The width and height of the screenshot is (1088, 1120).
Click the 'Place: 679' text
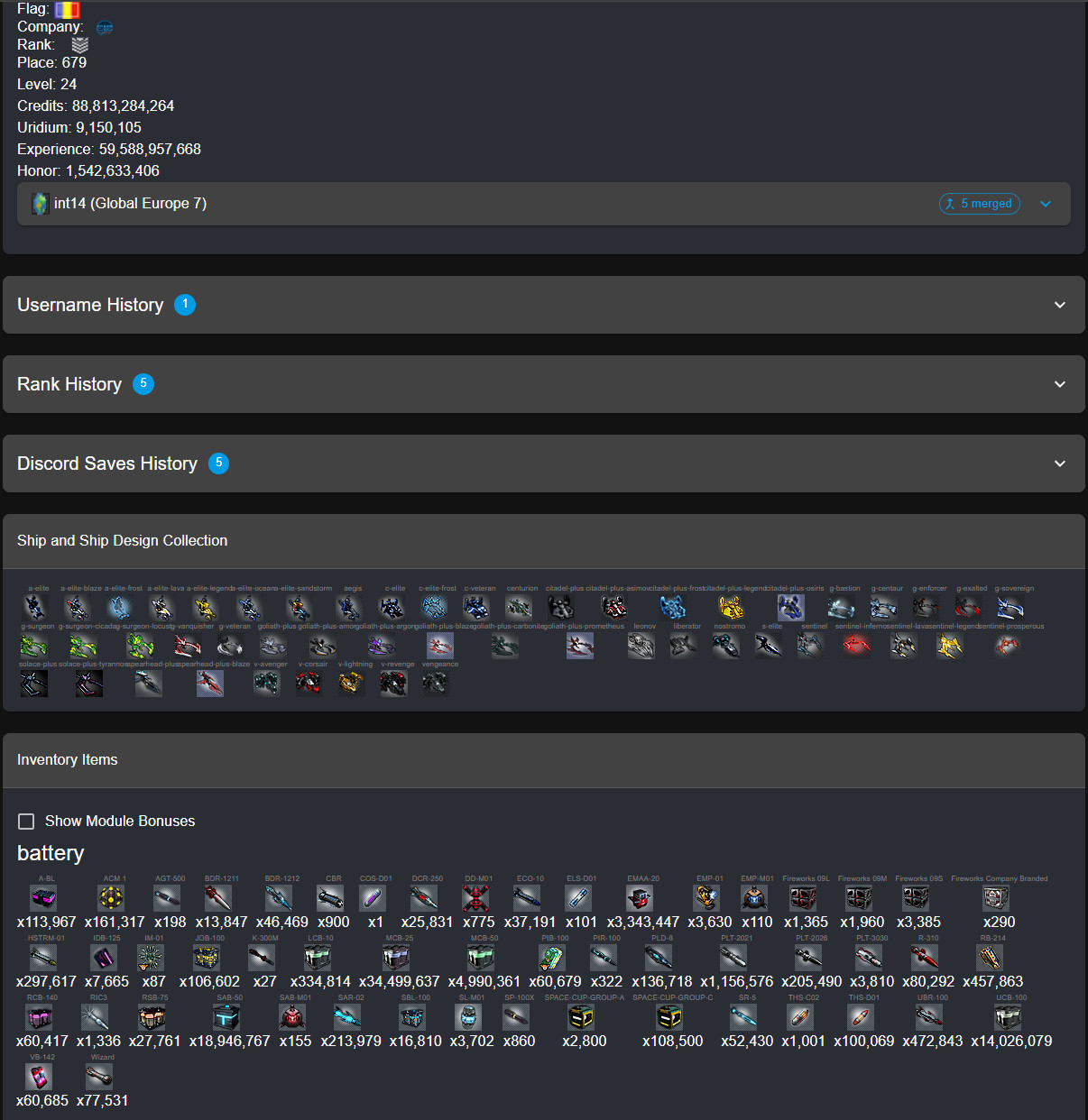point(52,63)
